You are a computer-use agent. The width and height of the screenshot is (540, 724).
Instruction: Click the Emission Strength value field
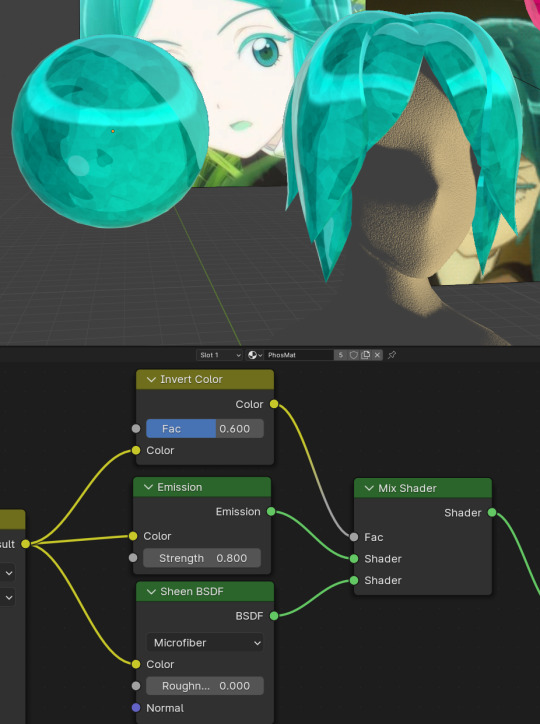(x=202, y=558)
